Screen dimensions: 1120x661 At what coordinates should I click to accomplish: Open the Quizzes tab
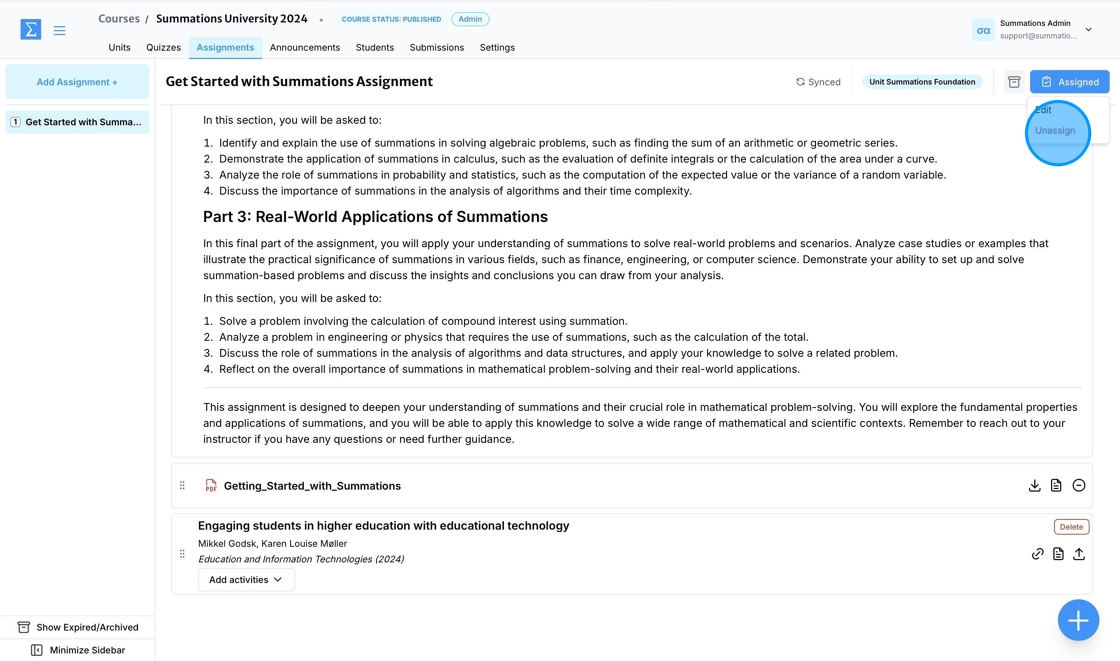[x=164, y=48]
